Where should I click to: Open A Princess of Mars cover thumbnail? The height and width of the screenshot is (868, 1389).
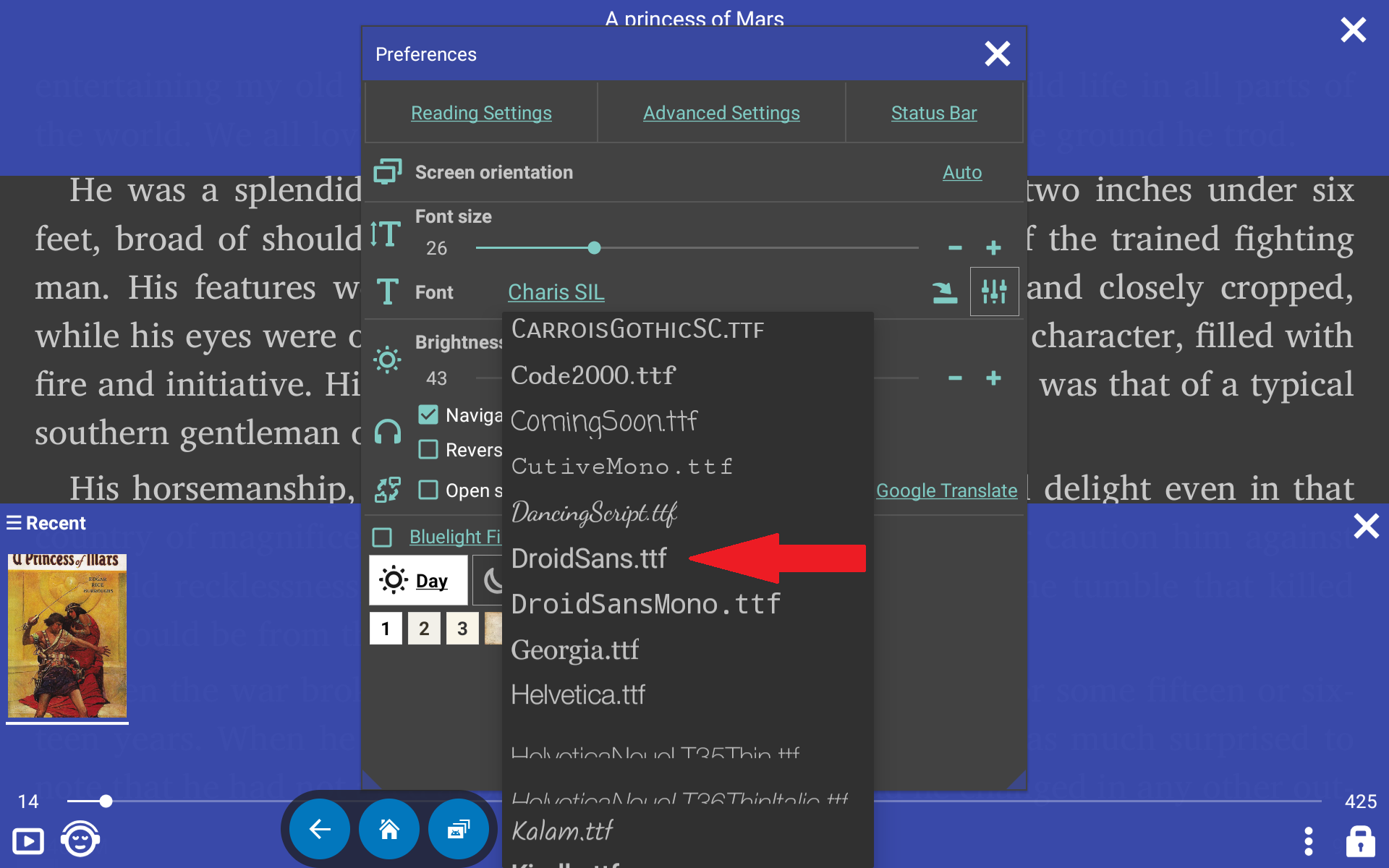tap(67, 636)
